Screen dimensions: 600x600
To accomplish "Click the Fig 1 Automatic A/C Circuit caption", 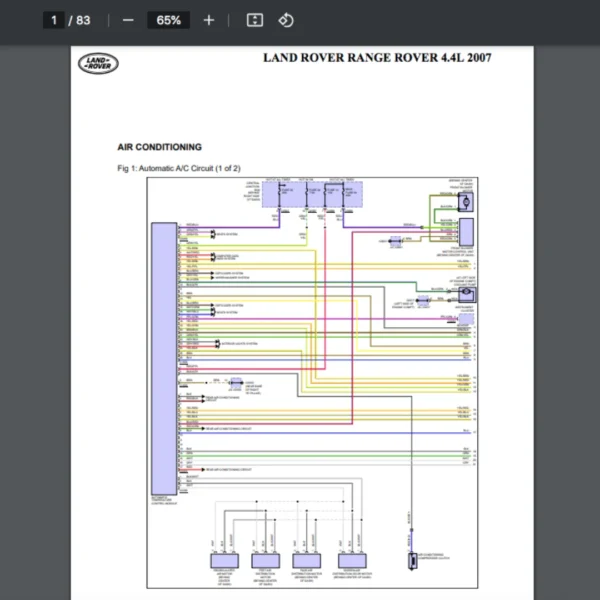I will coord(179,168).
